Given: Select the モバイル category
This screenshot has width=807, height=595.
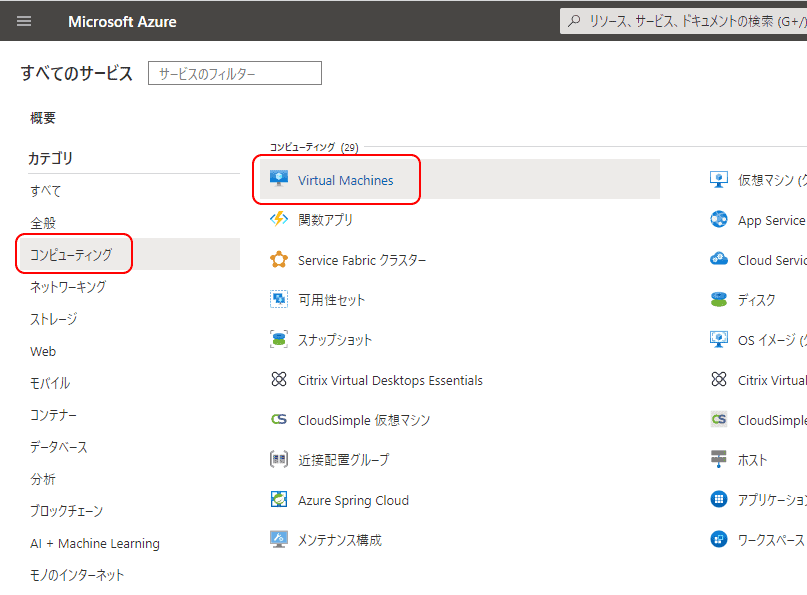Looking at the screenshot, I should click(x=50, y=382).
